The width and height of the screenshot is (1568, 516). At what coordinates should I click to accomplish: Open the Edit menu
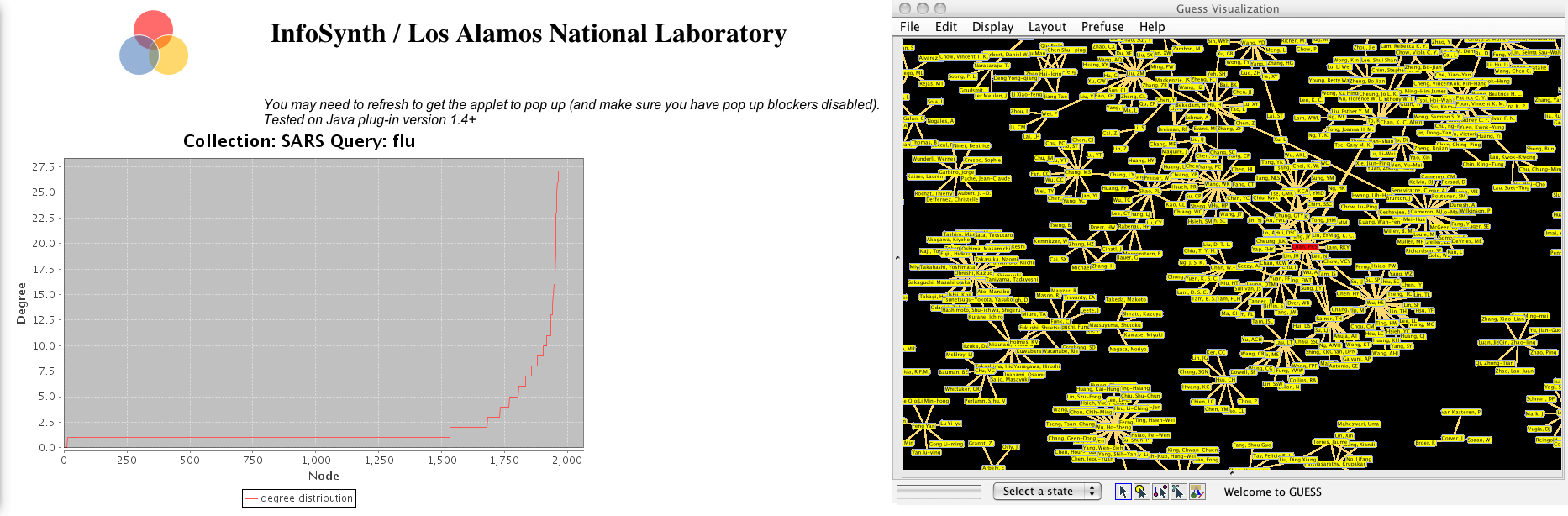point(946,27)
